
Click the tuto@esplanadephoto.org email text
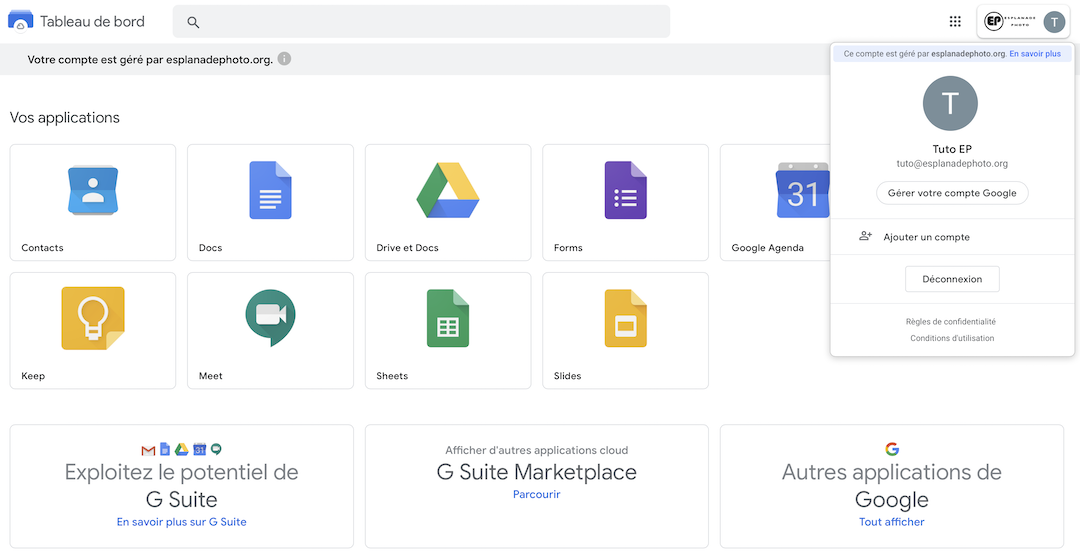[952, 164]
